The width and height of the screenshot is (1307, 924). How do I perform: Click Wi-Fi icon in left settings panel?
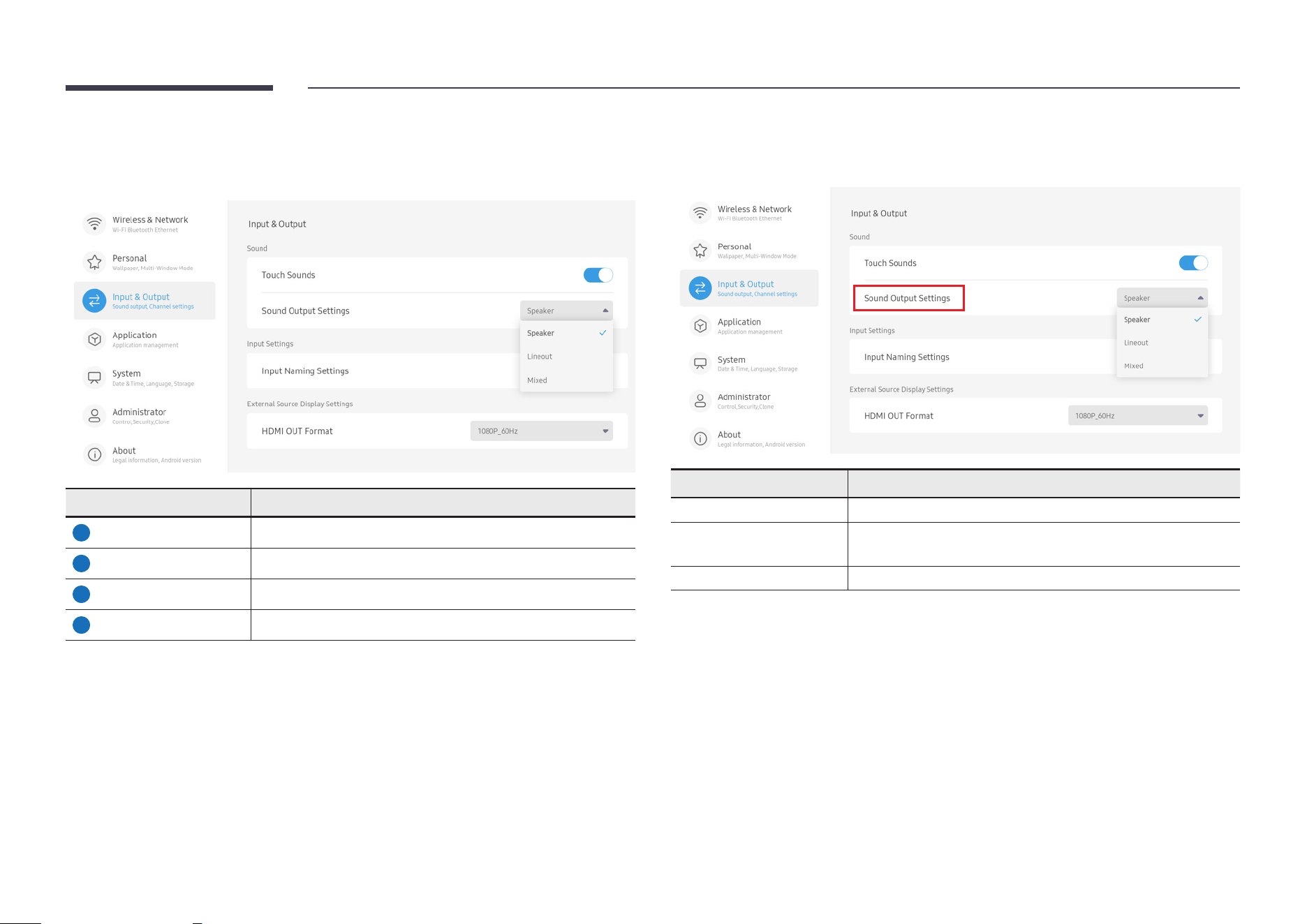coord(94,224)
